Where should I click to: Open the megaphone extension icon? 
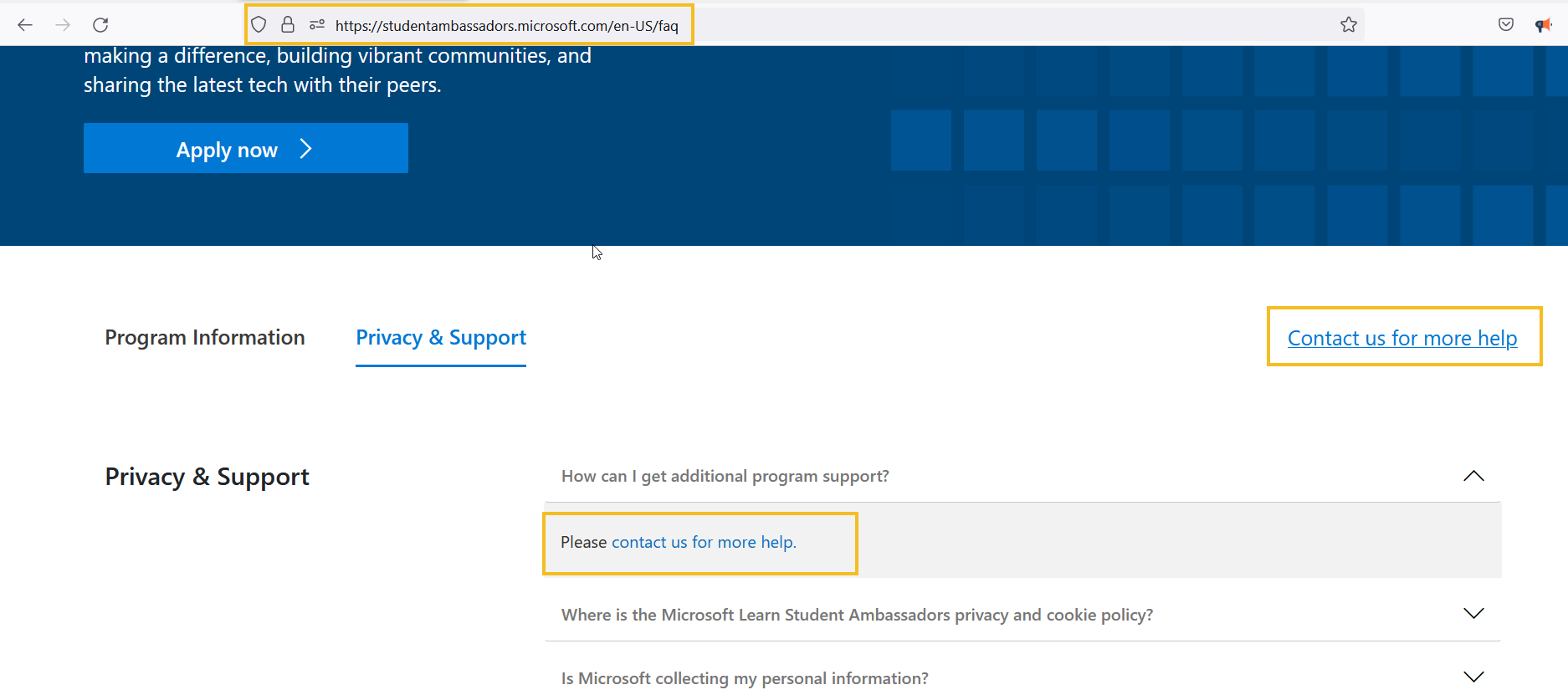pos(1544,24)
